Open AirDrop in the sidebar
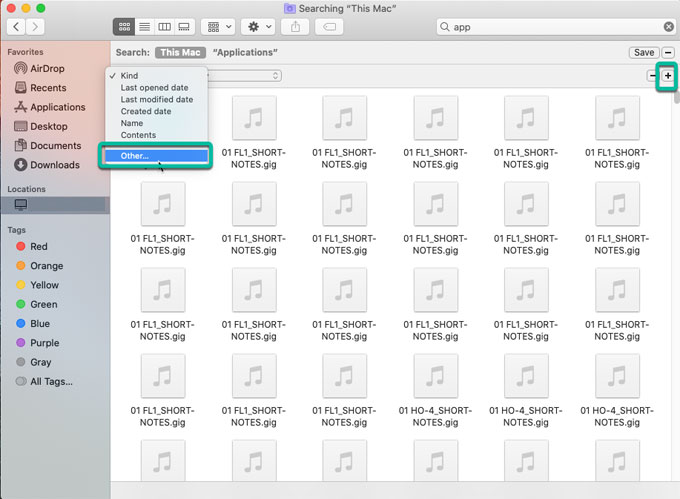680x499 pixels. pyautogui.click(x=47, y=68)
